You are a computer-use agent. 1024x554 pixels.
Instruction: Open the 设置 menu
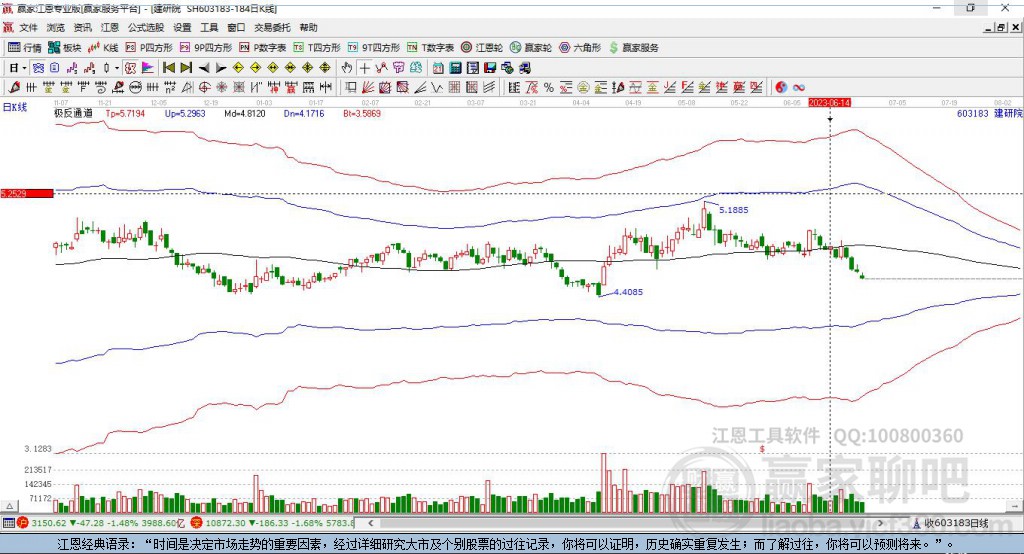182,27
